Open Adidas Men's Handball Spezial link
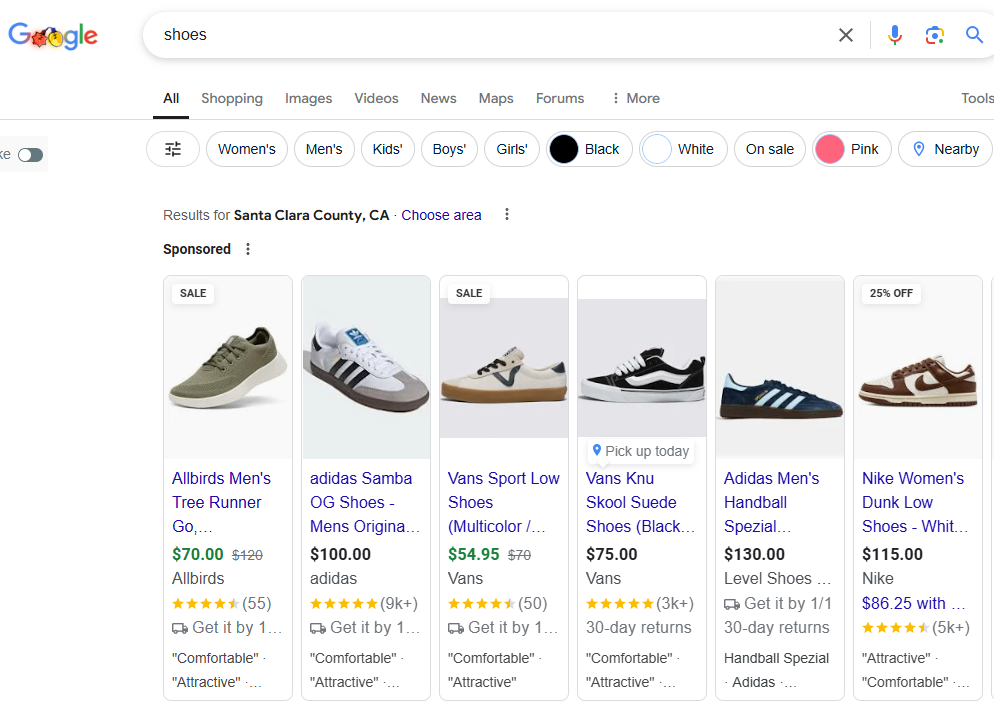 [771, 502]
